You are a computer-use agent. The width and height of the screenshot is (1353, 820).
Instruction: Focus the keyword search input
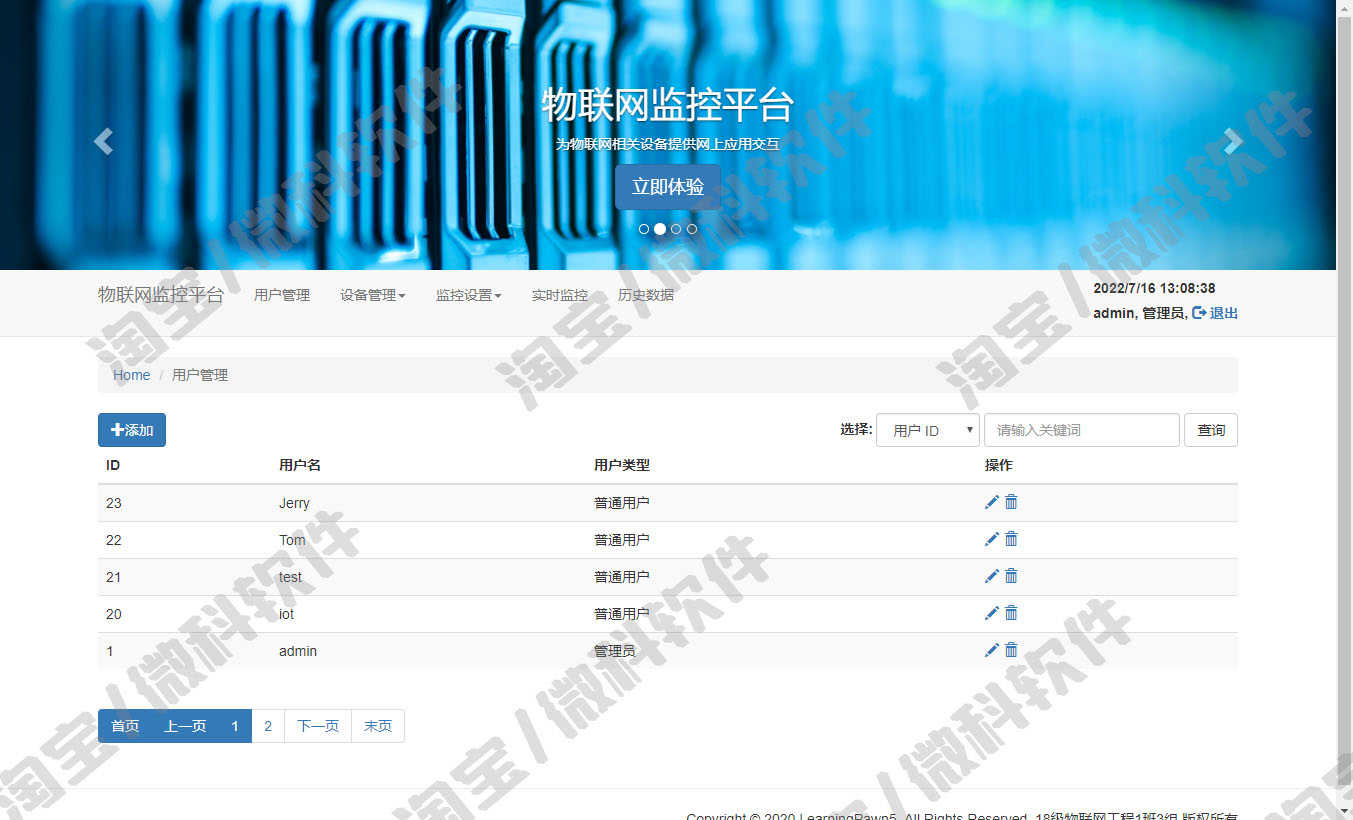(x=1082, y=430)
